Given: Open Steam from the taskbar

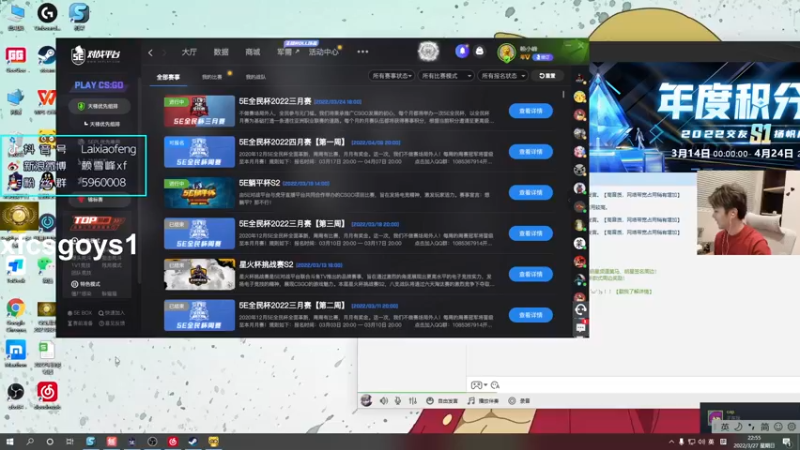Looking at the screenshot, I should click(x=193, y=442).
